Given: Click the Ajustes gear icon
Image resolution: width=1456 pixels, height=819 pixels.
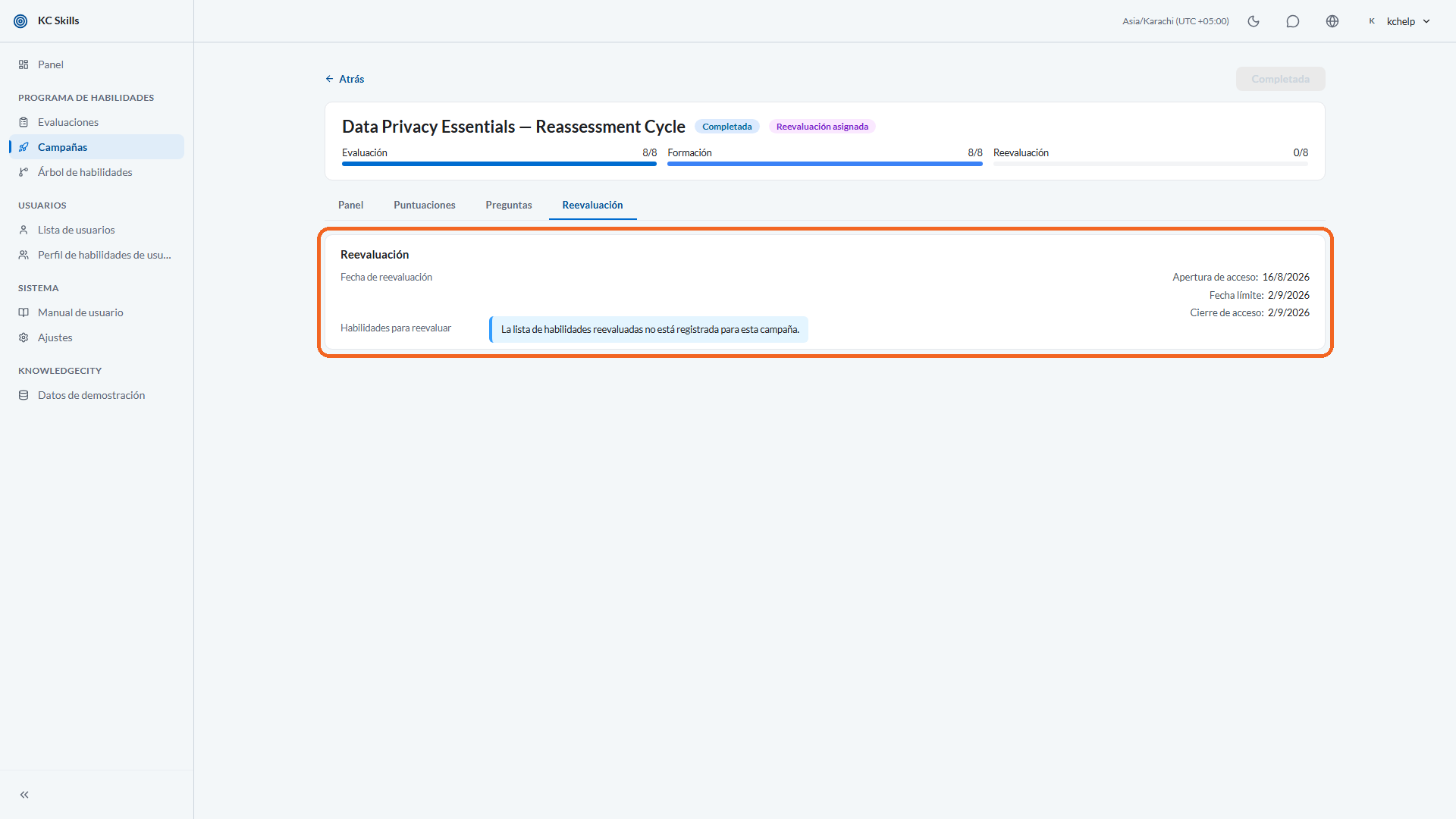Looking at the screenshot, I should pyautogui.click(x=24, y=337).
